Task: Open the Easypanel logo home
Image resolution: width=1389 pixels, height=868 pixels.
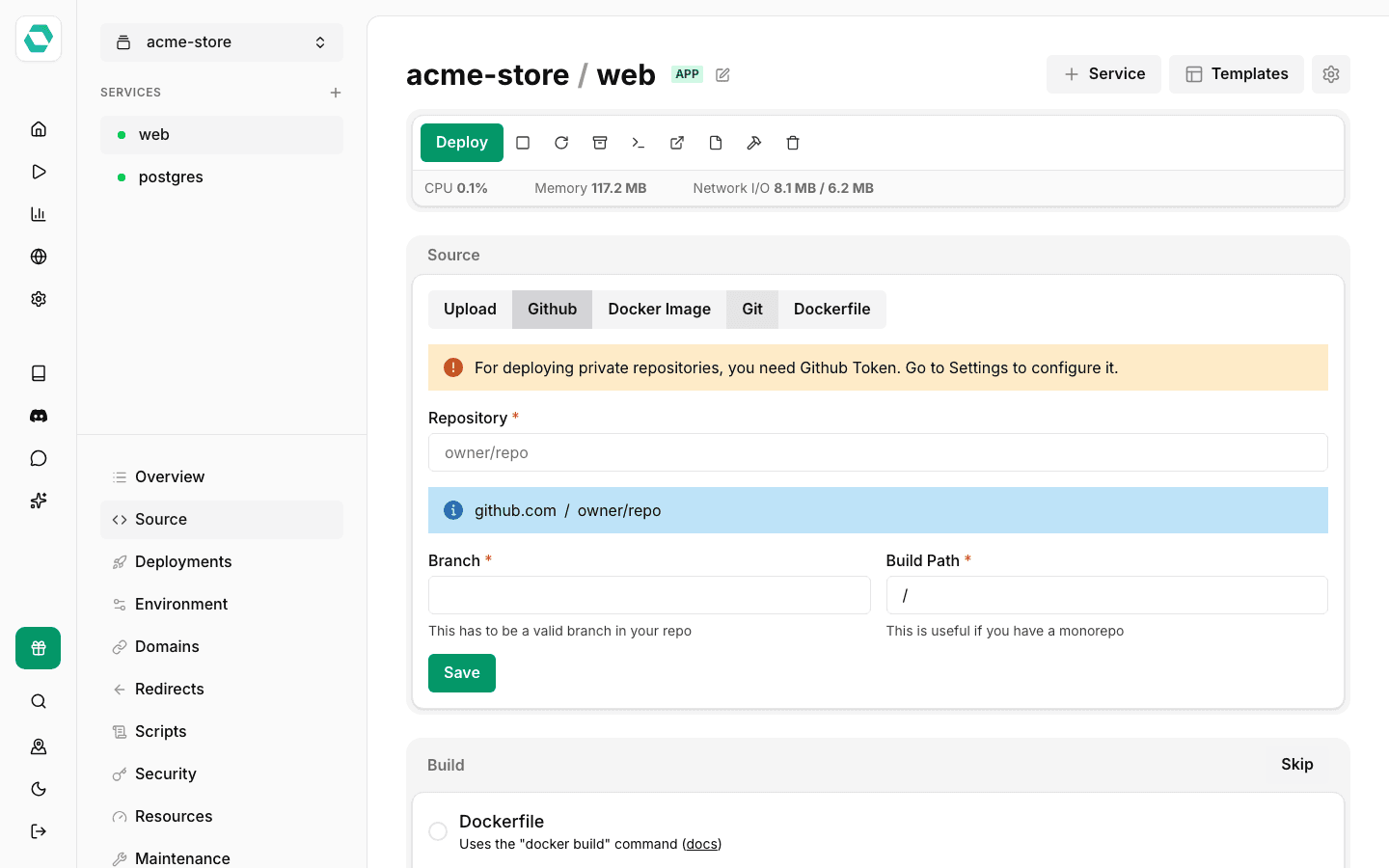Action: (x=39, y=39)
